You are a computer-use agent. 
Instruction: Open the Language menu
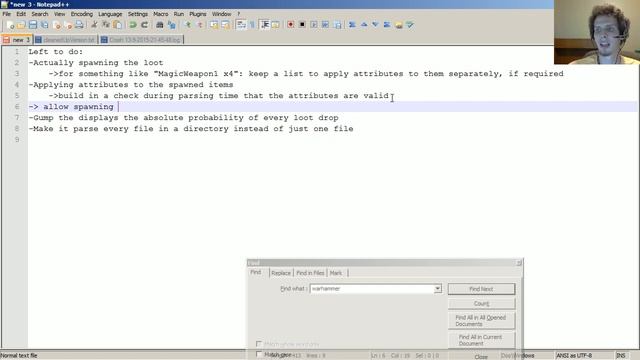110,14
